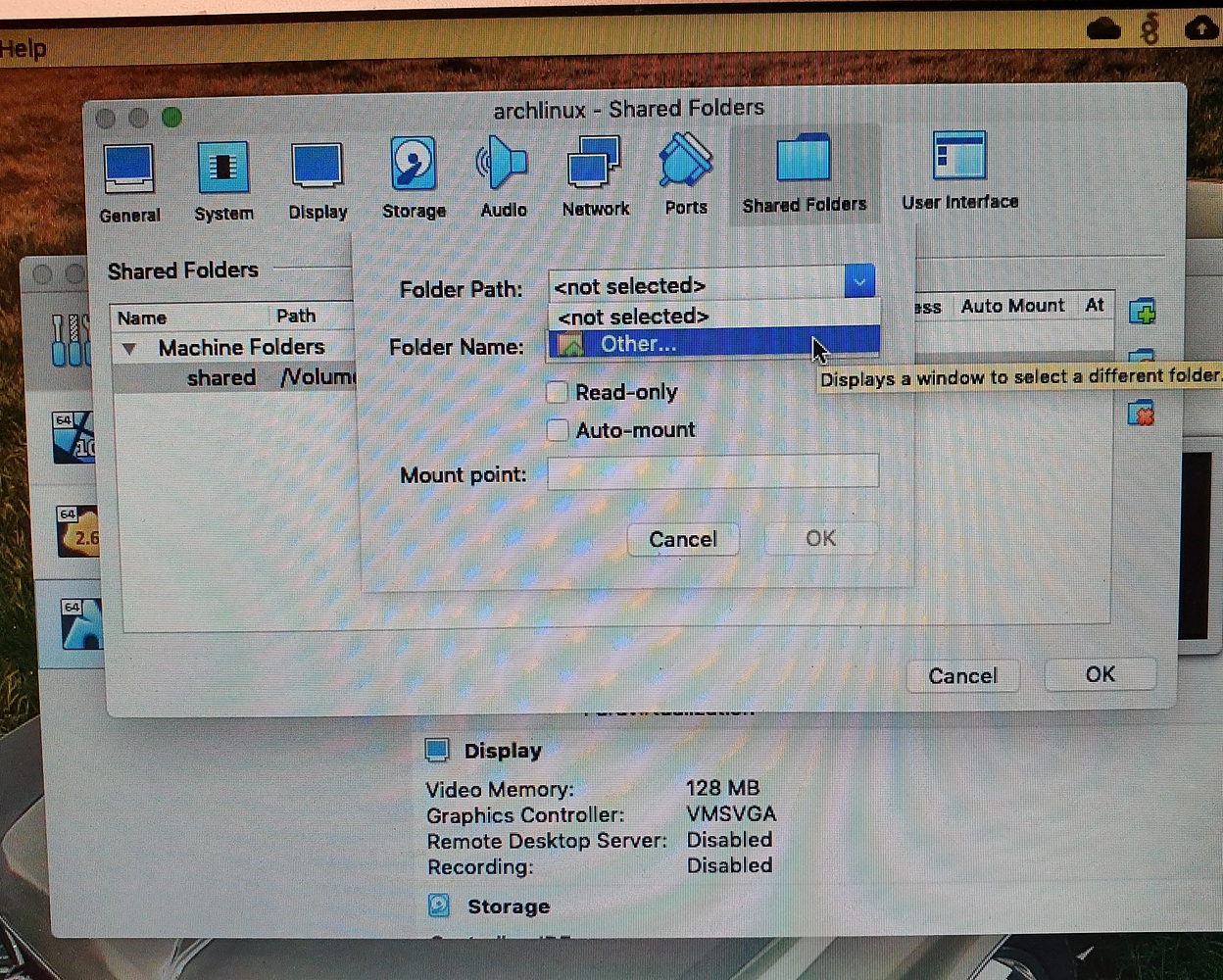
Task: Open the Folder Path dropdown
Action: click(858, 282)
